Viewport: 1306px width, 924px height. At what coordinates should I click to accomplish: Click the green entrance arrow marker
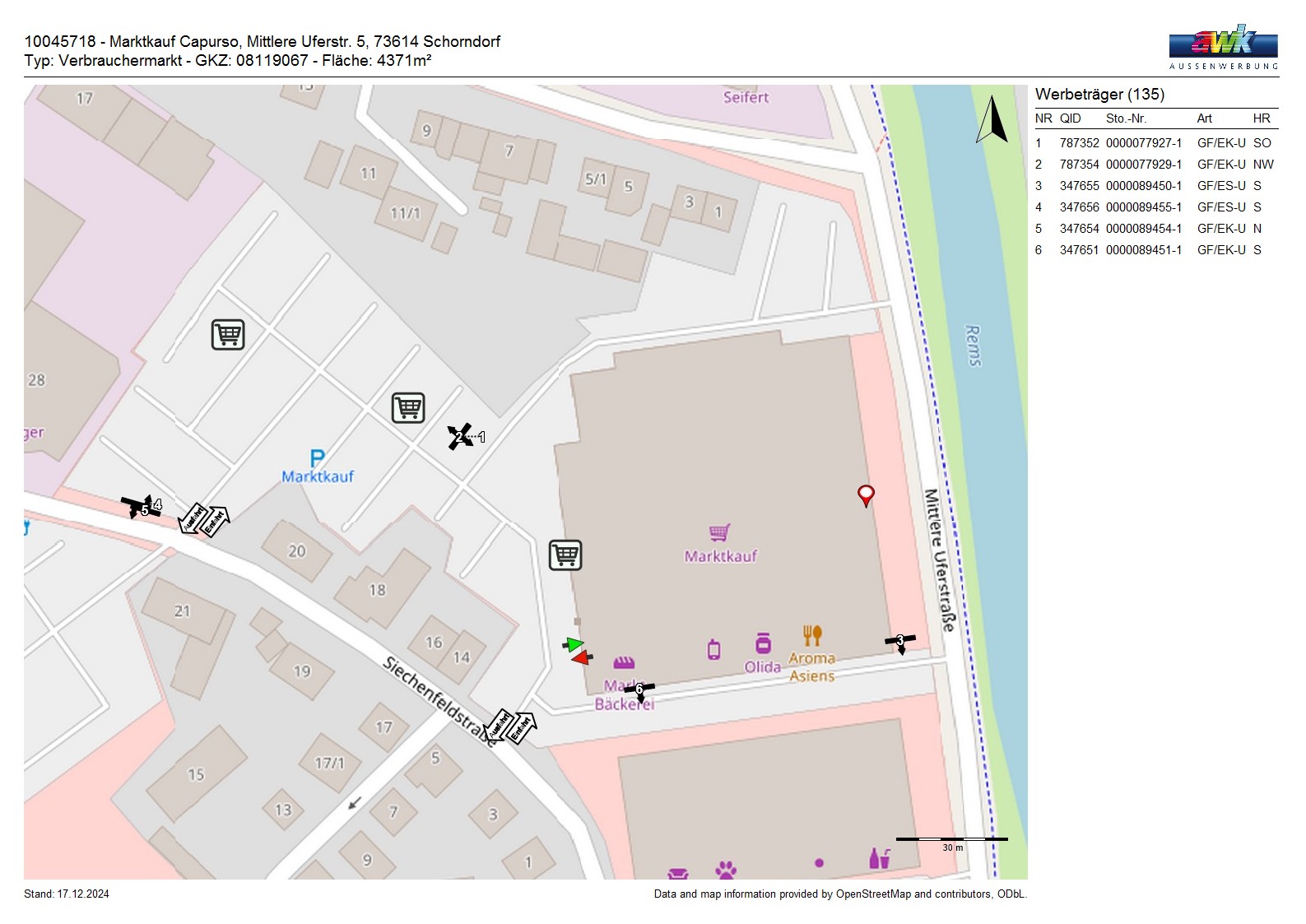pos(574,644)
